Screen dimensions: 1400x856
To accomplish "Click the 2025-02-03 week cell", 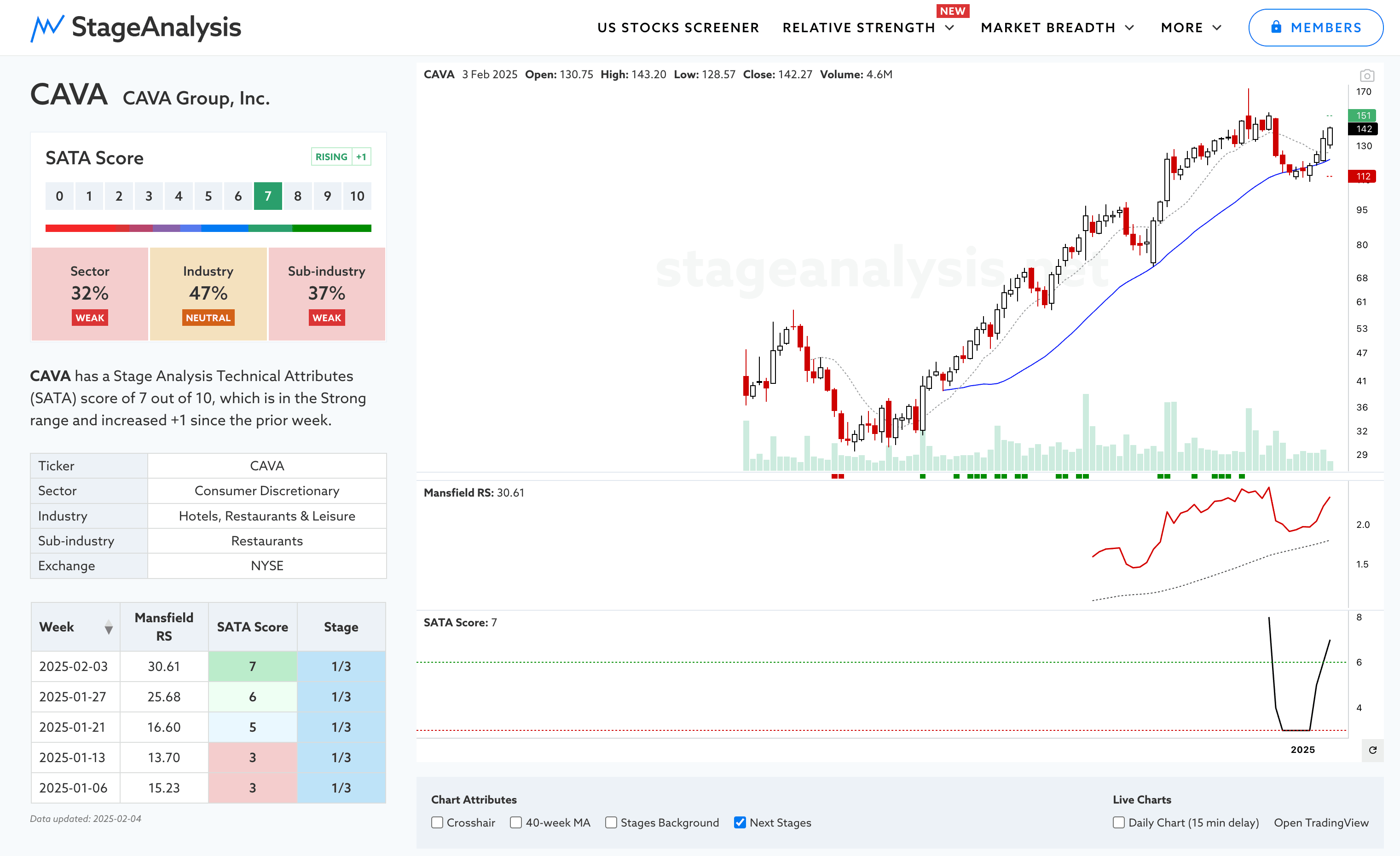I will tap(75, 666).
